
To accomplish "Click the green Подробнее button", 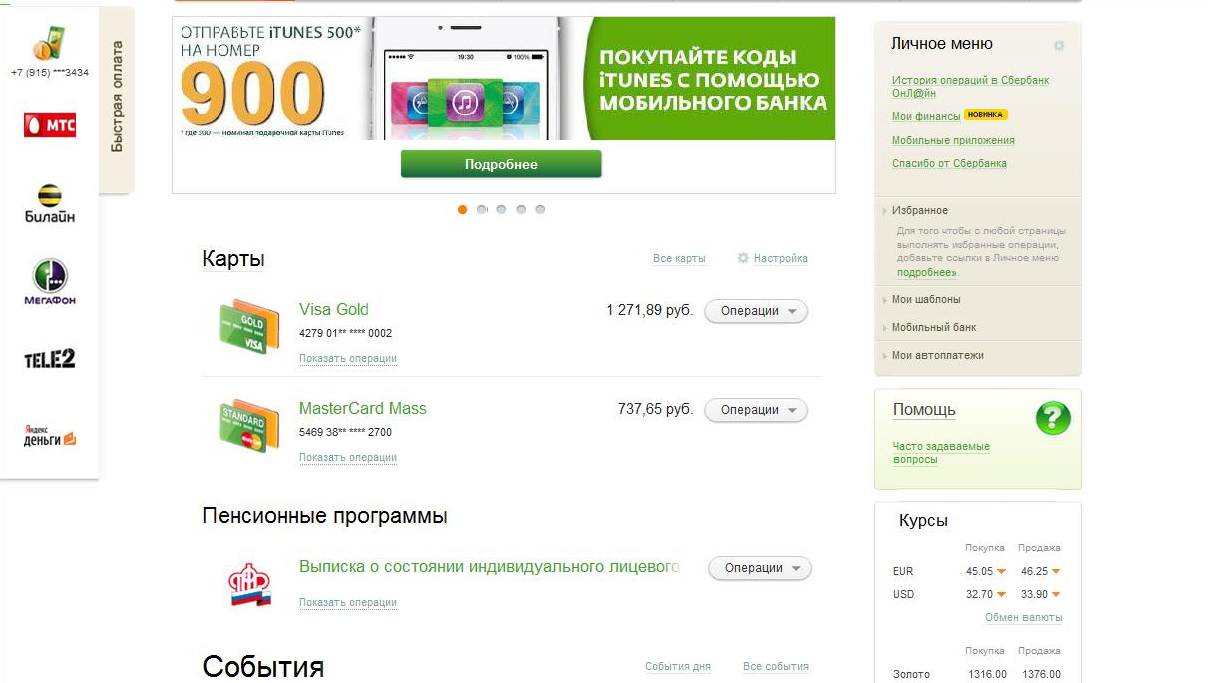I will click(x=501, y=164).
